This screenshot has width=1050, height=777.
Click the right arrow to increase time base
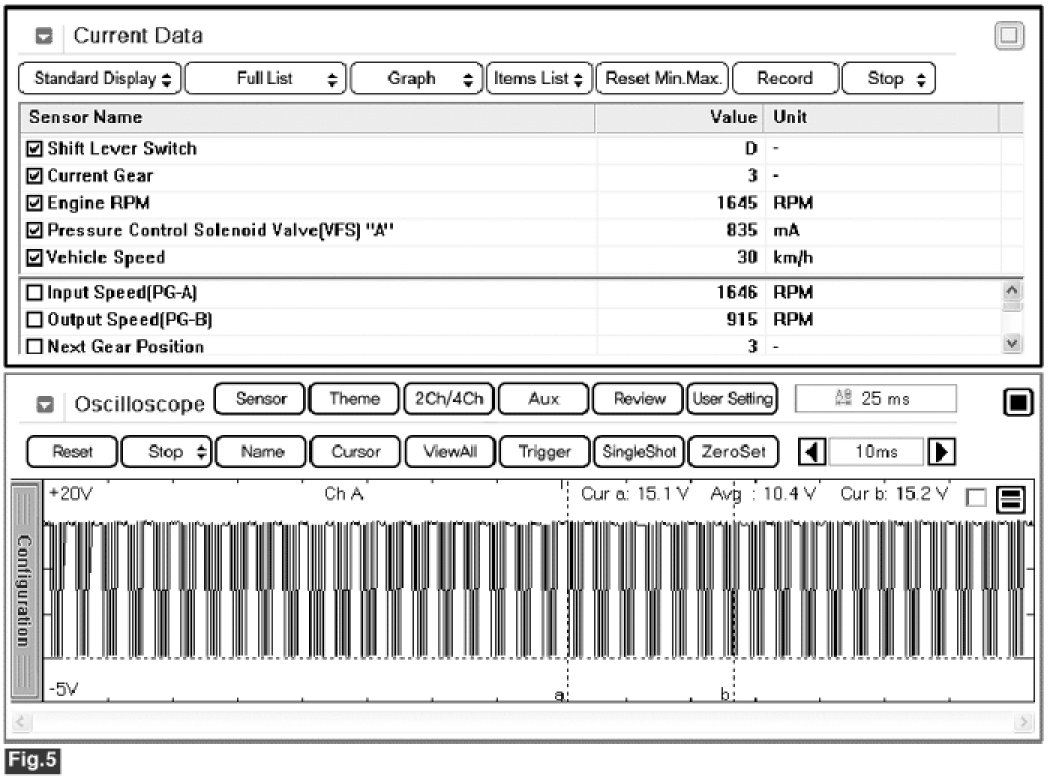point(940,452)
